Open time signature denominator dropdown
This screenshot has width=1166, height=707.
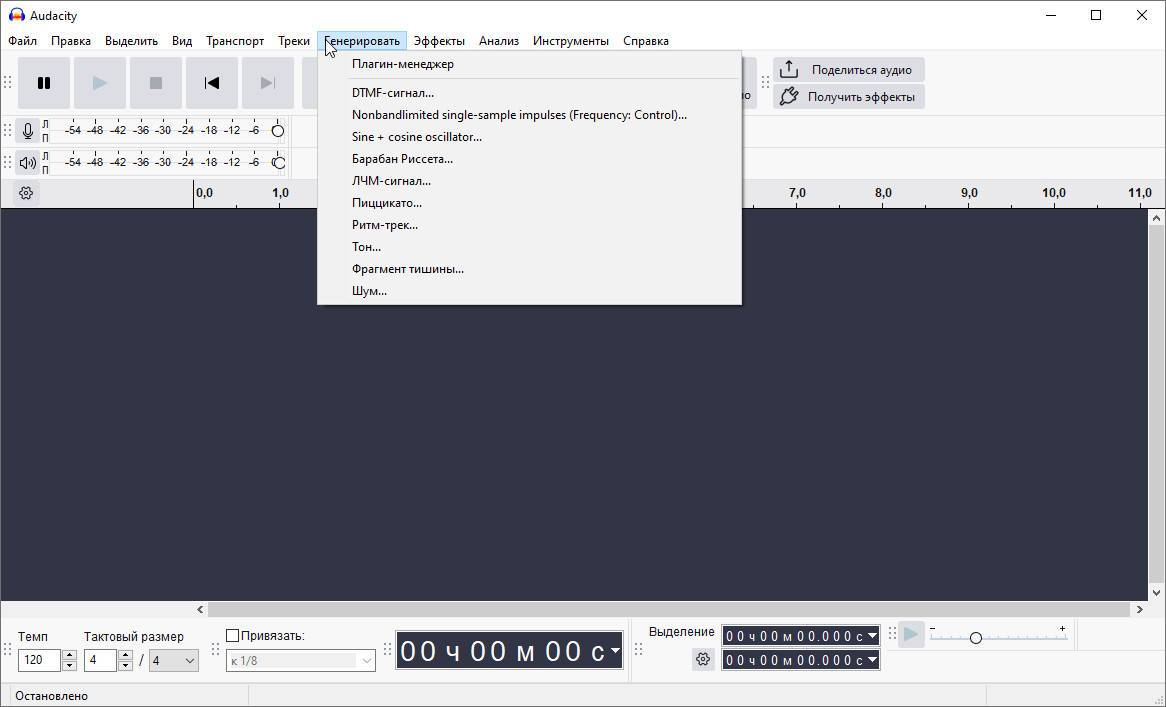tap(174, 660)
